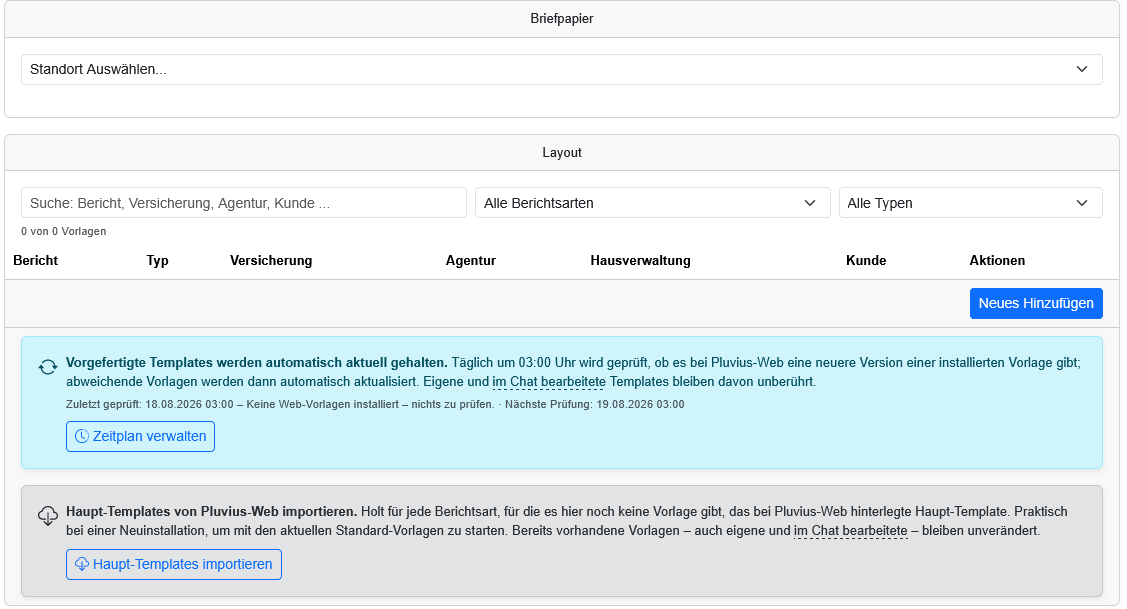Open Zeitplan verwalten

[x=140, y=436]
